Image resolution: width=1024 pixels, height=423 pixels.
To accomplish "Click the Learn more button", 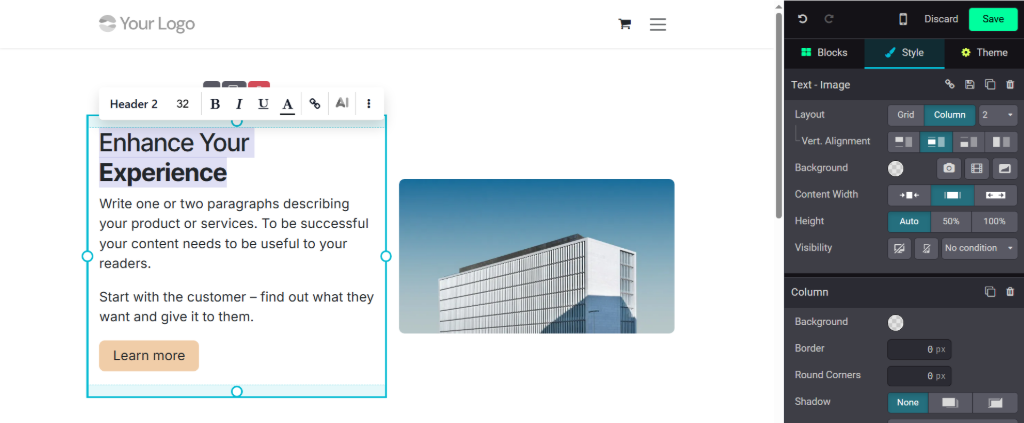I will point(149,356).
